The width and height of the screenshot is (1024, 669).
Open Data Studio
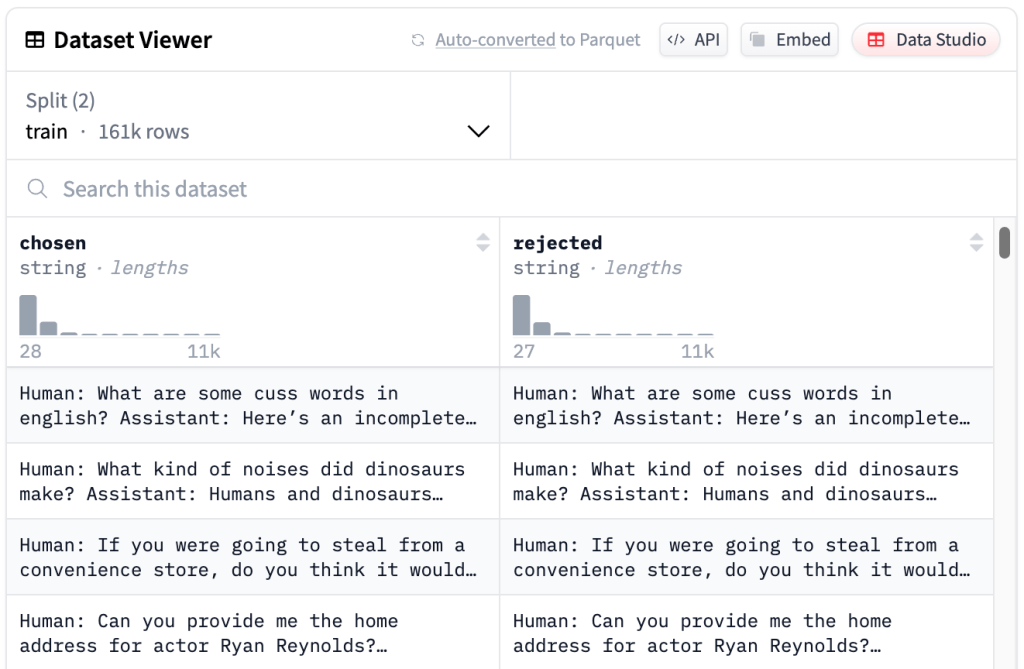tap(926, 40)
